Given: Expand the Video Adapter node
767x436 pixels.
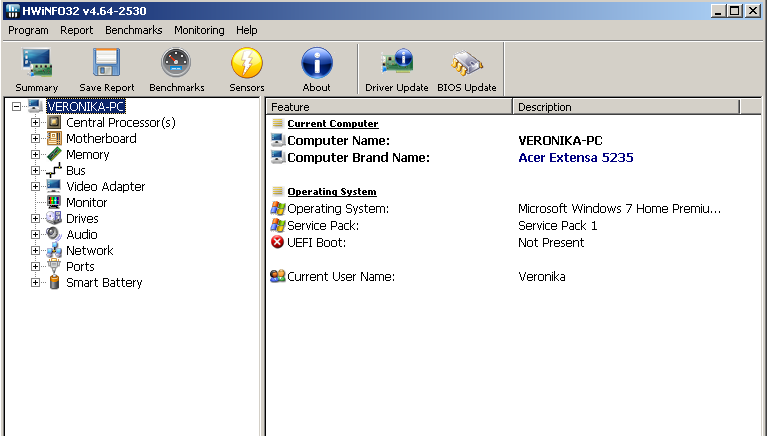Looking at the screenshot, I should click(x=36, y=187).
